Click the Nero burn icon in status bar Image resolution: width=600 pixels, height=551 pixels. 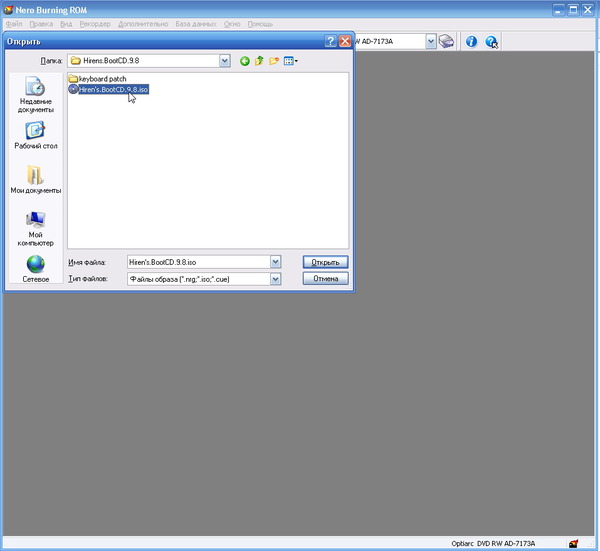click(x=573, y=543)
